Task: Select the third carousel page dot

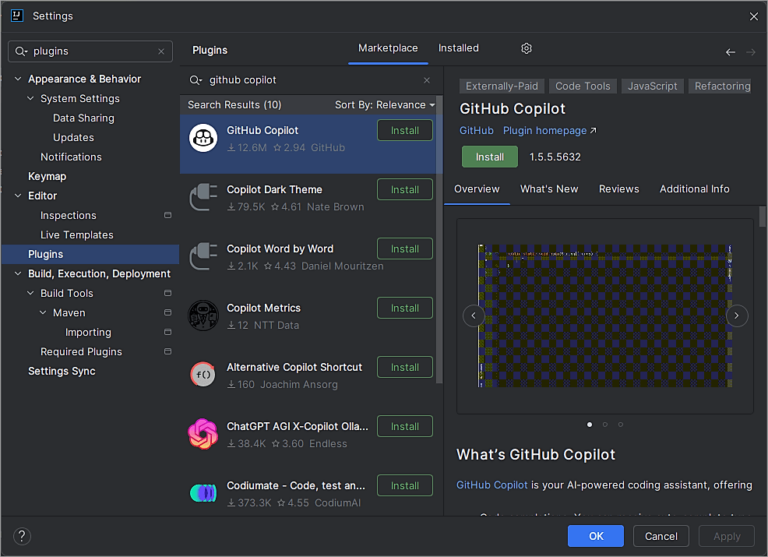Action: 620,424
